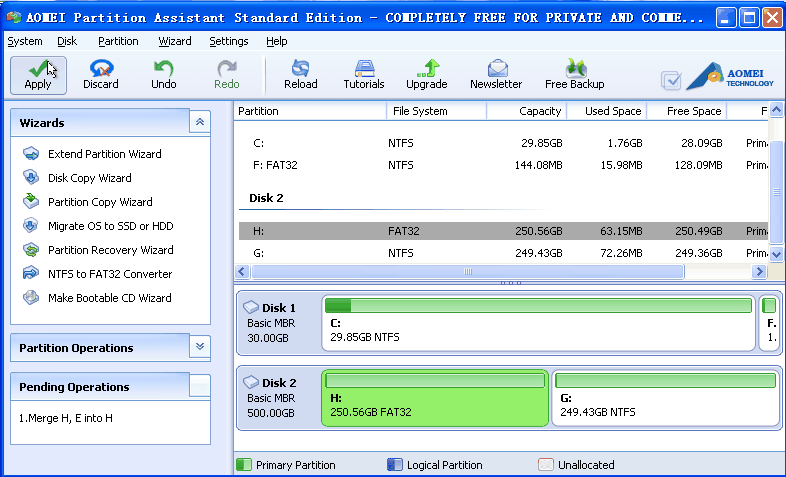Sort by Used Space column header

pyautogui.click(x=607, y=111)
